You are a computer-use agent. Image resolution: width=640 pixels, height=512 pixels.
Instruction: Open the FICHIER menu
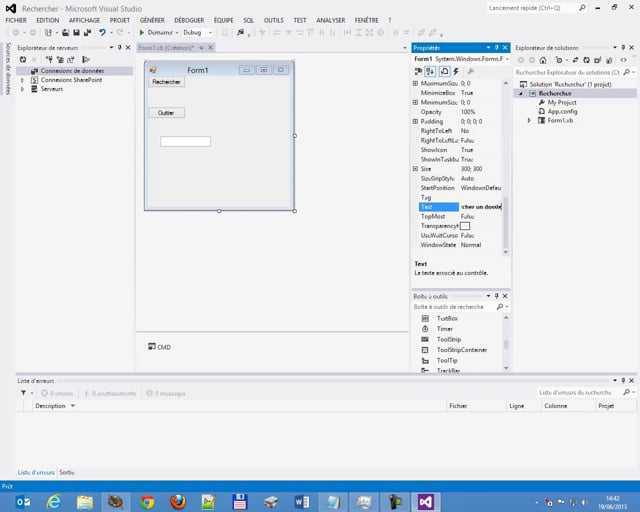pyautogui.click(x=16, y=20)
